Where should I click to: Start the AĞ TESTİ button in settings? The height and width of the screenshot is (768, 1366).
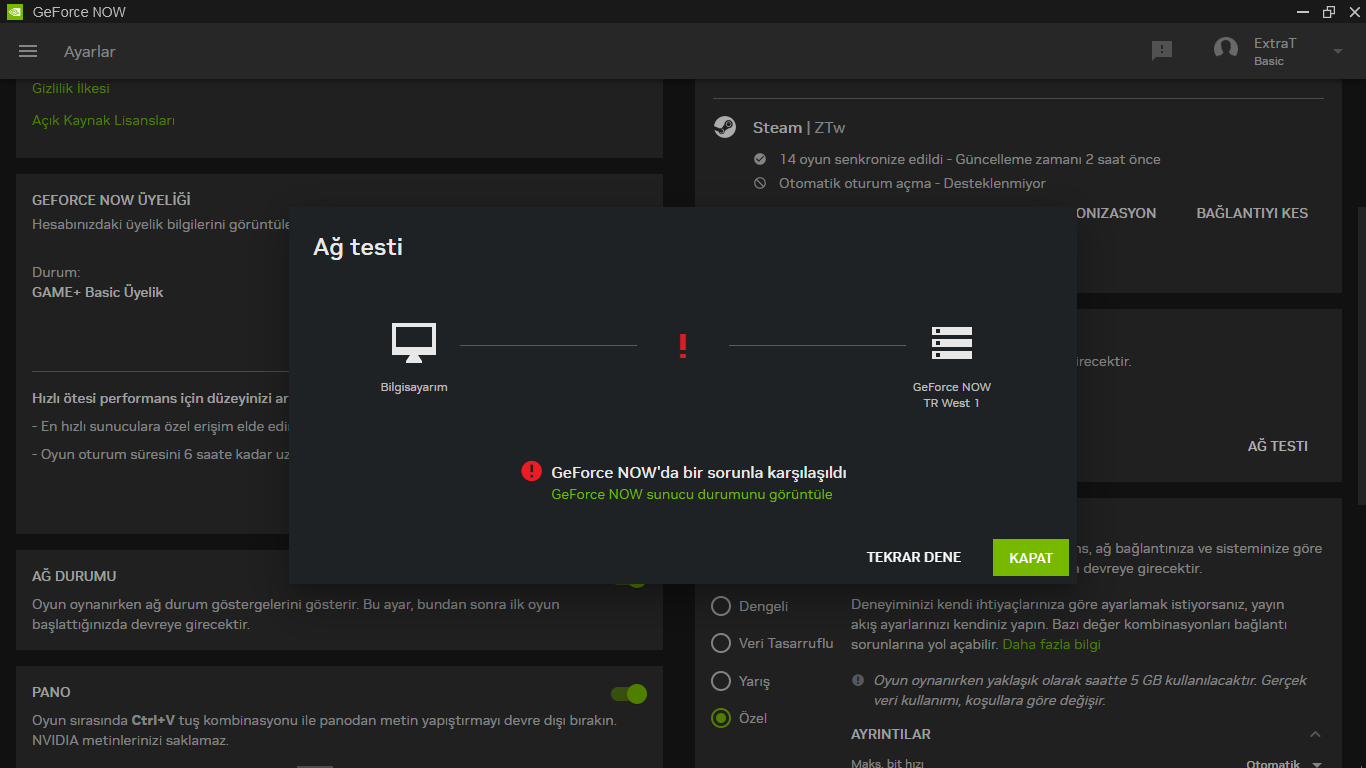coord(1278,446)
